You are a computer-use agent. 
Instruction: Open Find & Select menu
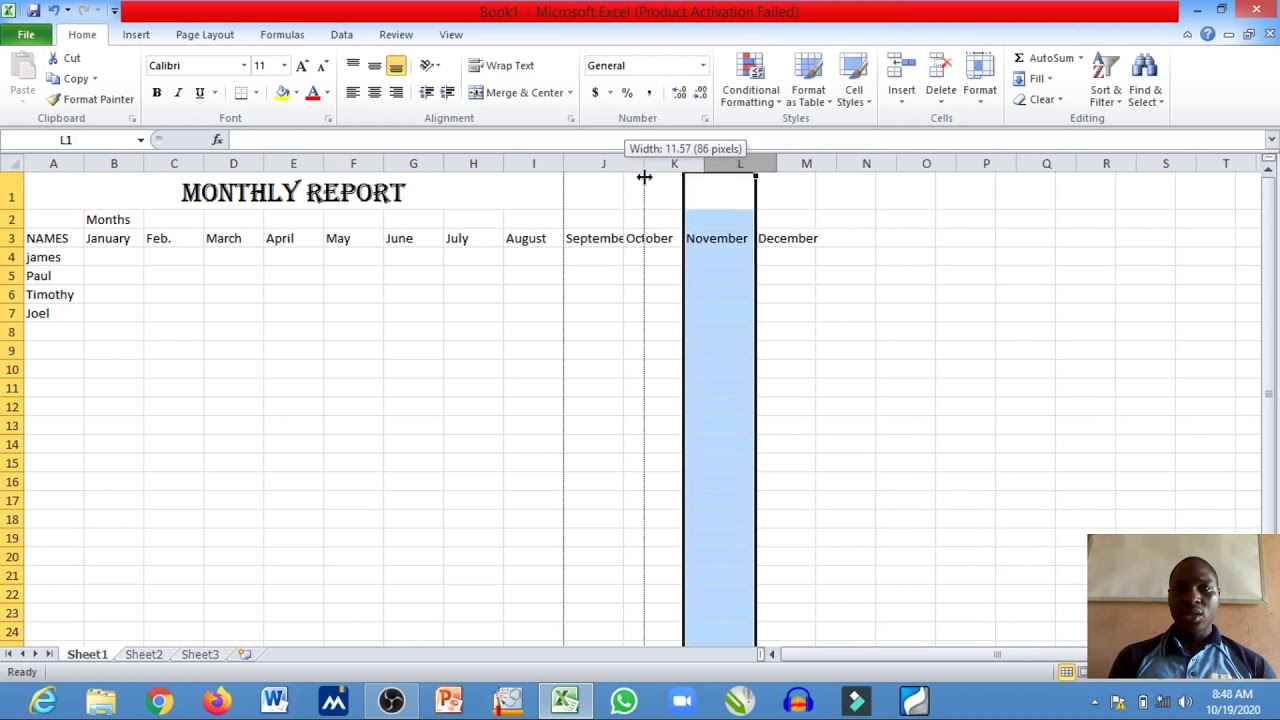pos(1145,81)
